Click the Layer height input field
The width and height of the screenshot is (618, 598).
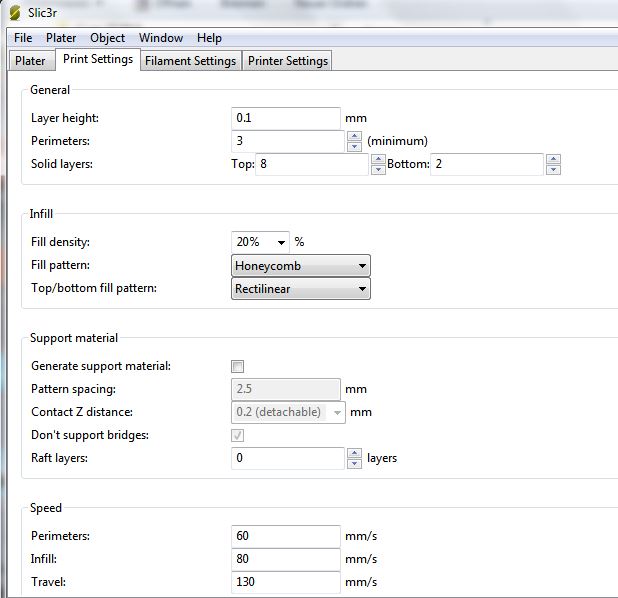coord(286,118)
